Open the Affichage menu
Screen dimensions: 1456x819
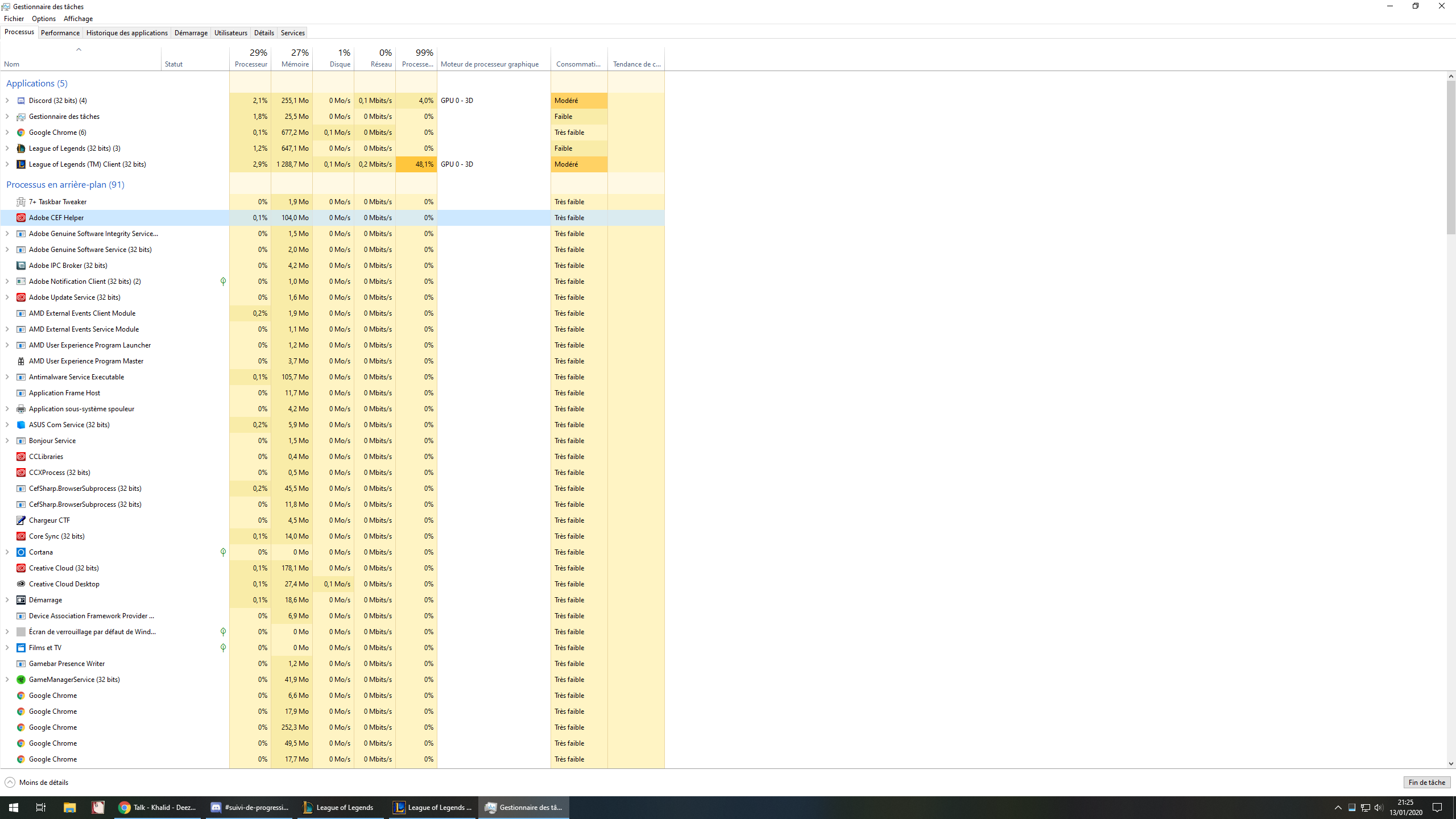click(78, 19)
